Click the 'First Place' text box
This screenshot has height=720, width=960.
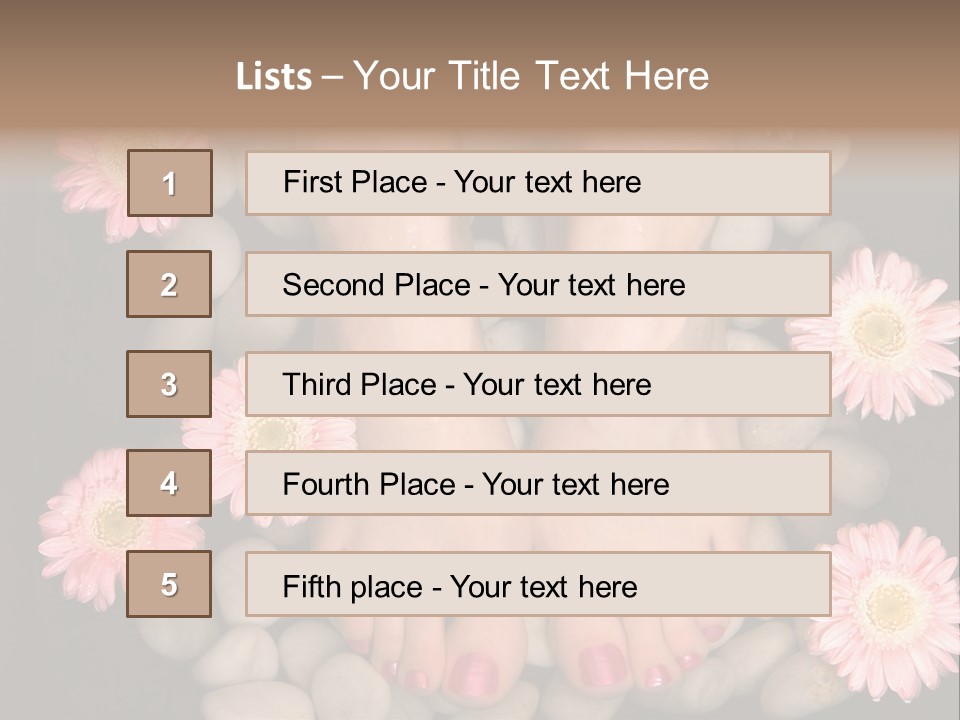[538, 183]
